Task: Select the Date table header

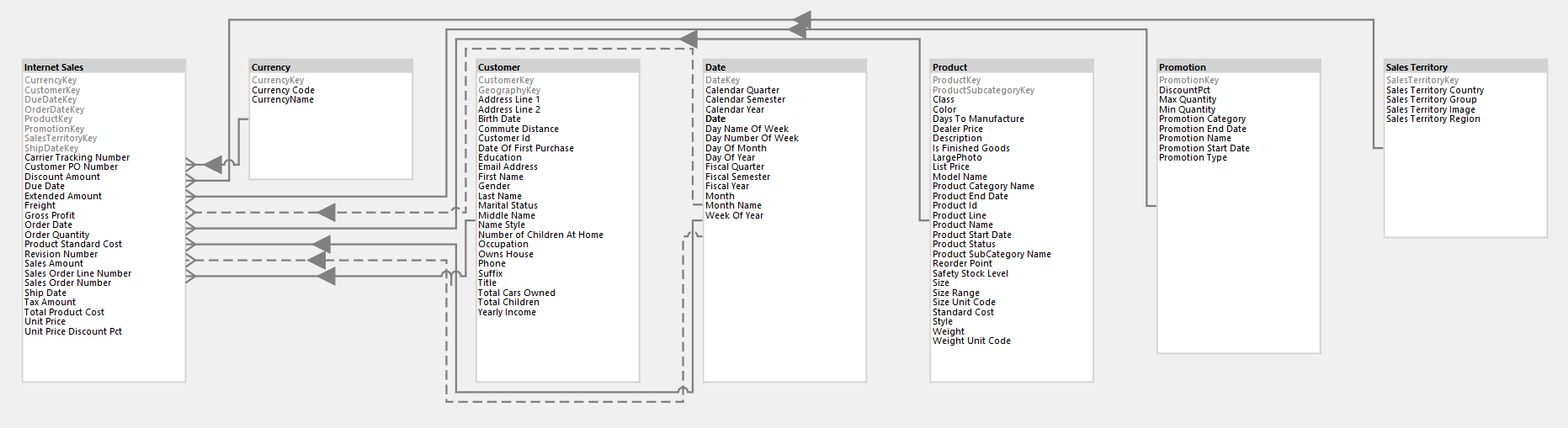Action: (x=784, y=66)
